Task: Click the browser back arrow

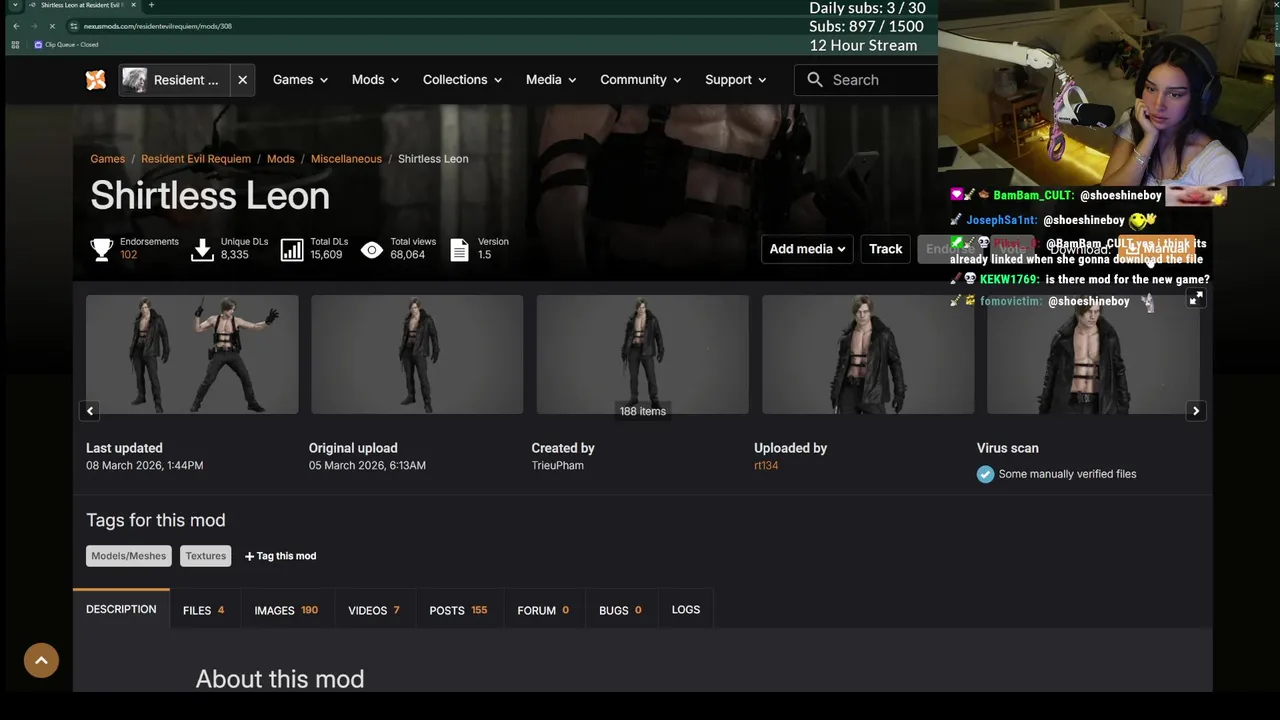Action: pos(16,26)
